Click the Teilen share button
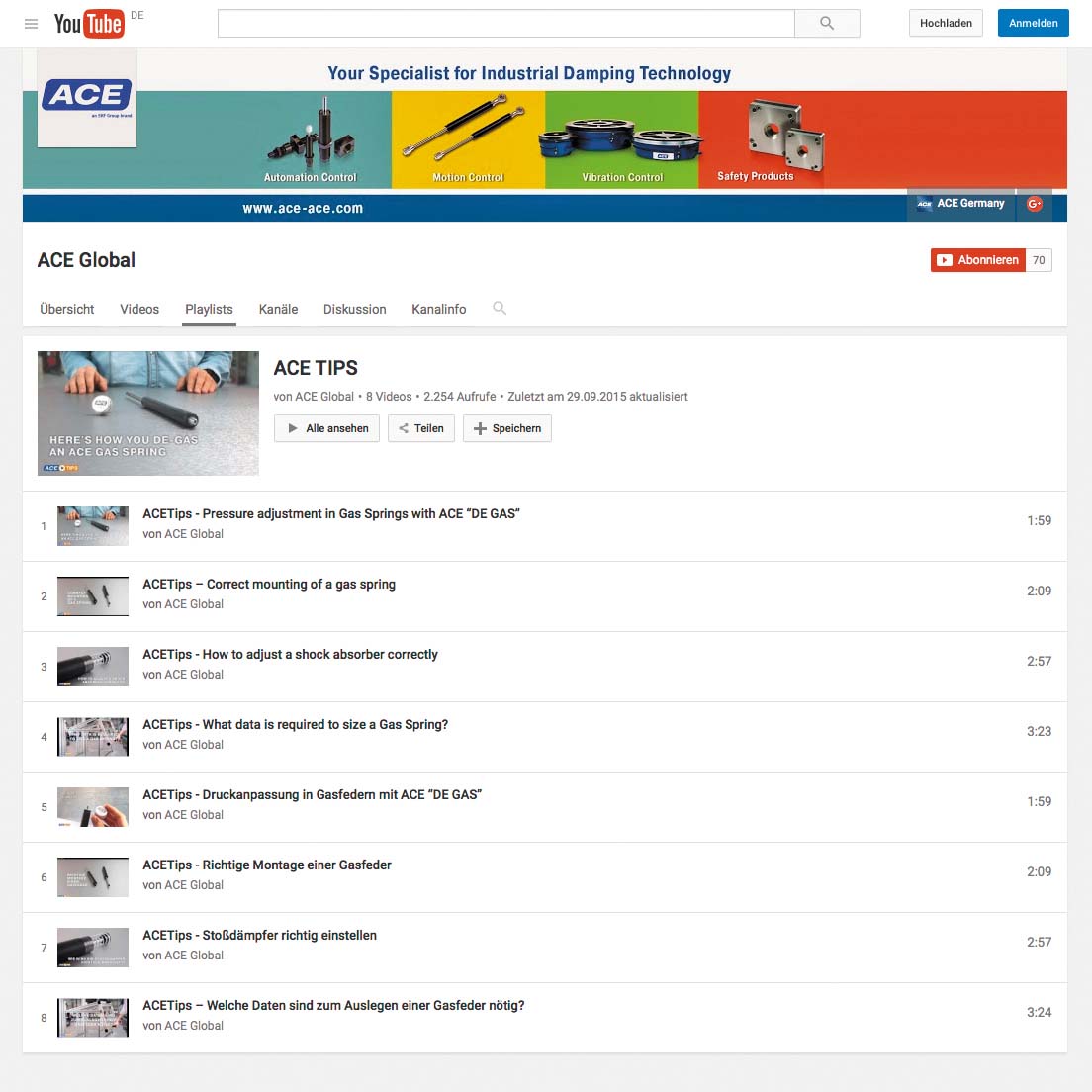Screen dimensions: 1092x1092 [421, 428]
